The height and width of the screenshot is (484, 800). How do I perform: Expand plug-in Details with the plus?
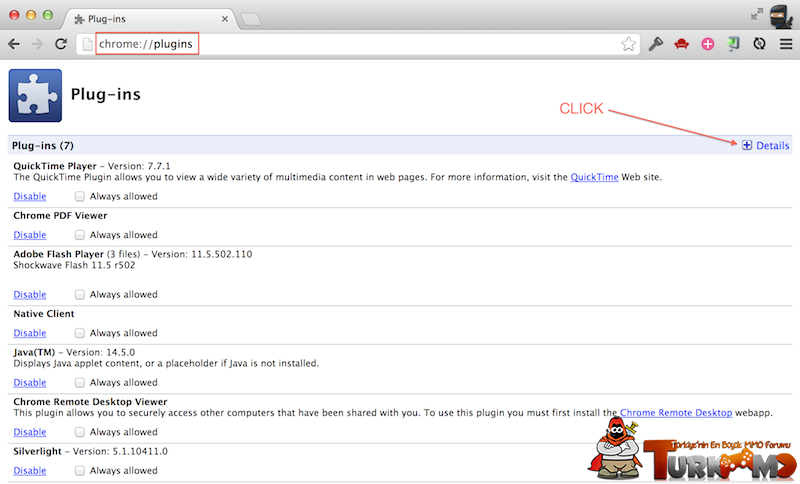point(746,145)
